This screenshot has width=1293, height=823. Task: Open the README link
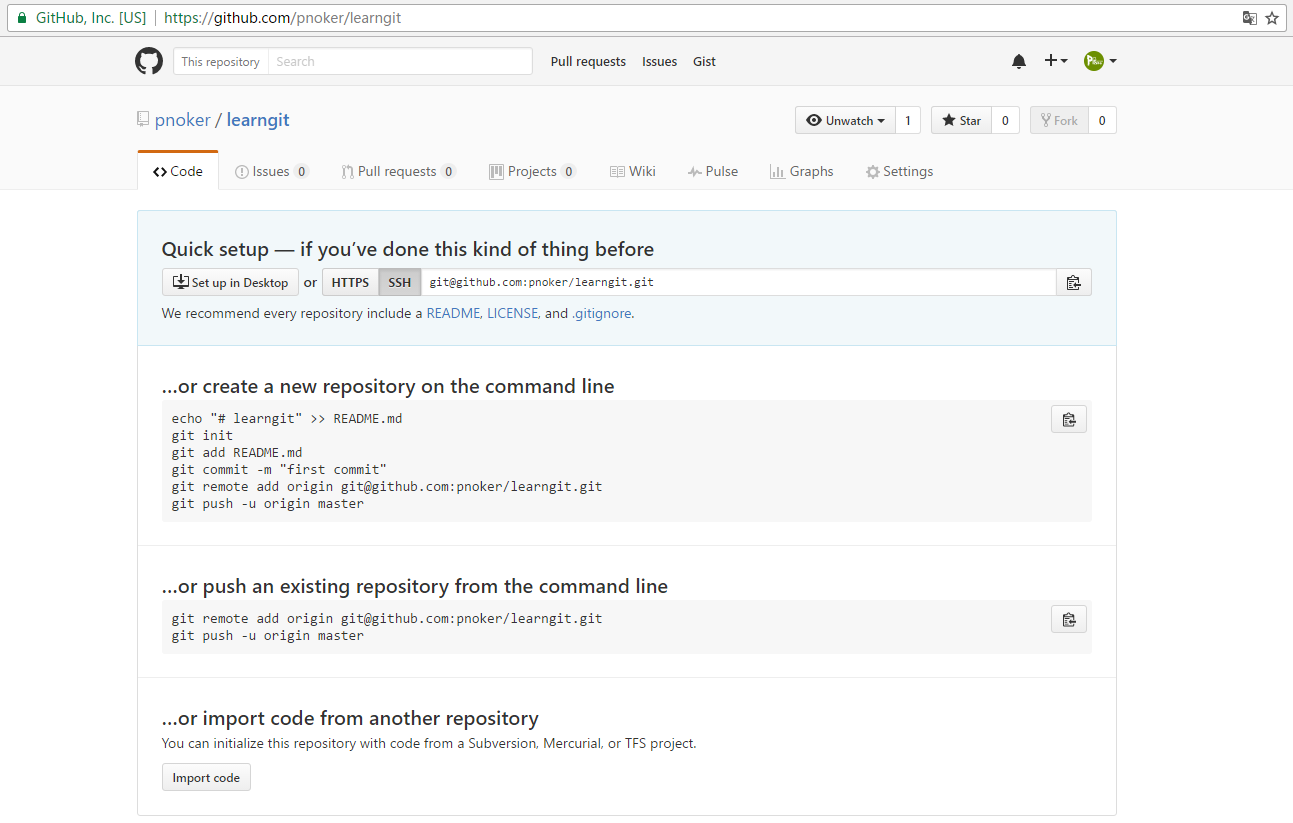pyautogui.click(x=454, y=313)
